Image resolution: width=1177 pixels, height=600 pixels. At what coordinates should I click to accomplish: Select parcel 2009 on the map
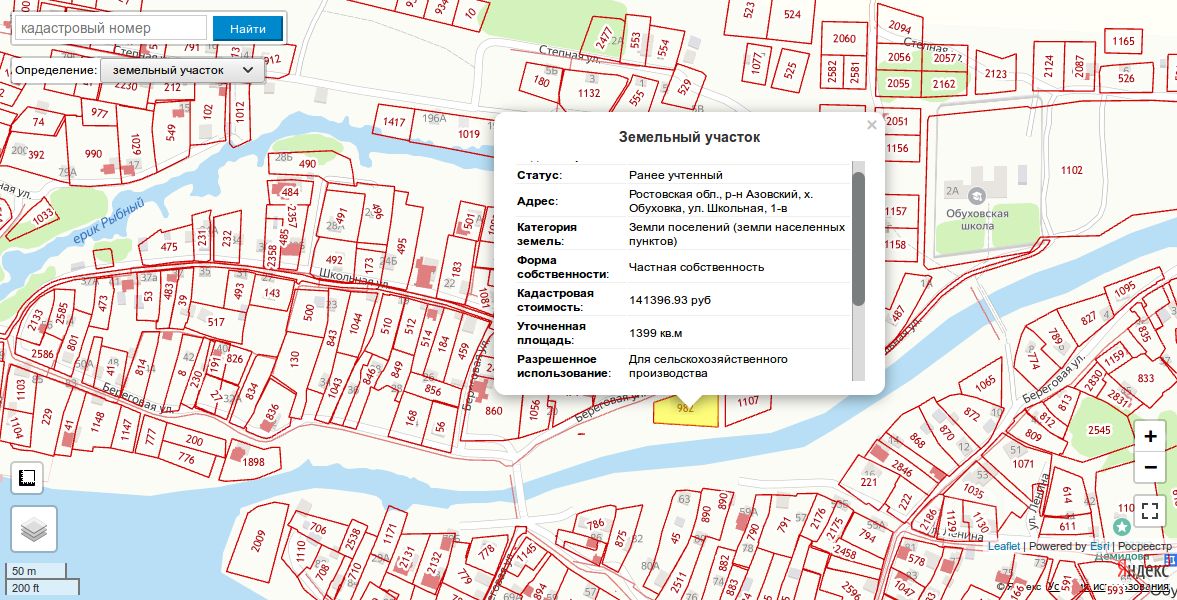(x=259, y=541)
